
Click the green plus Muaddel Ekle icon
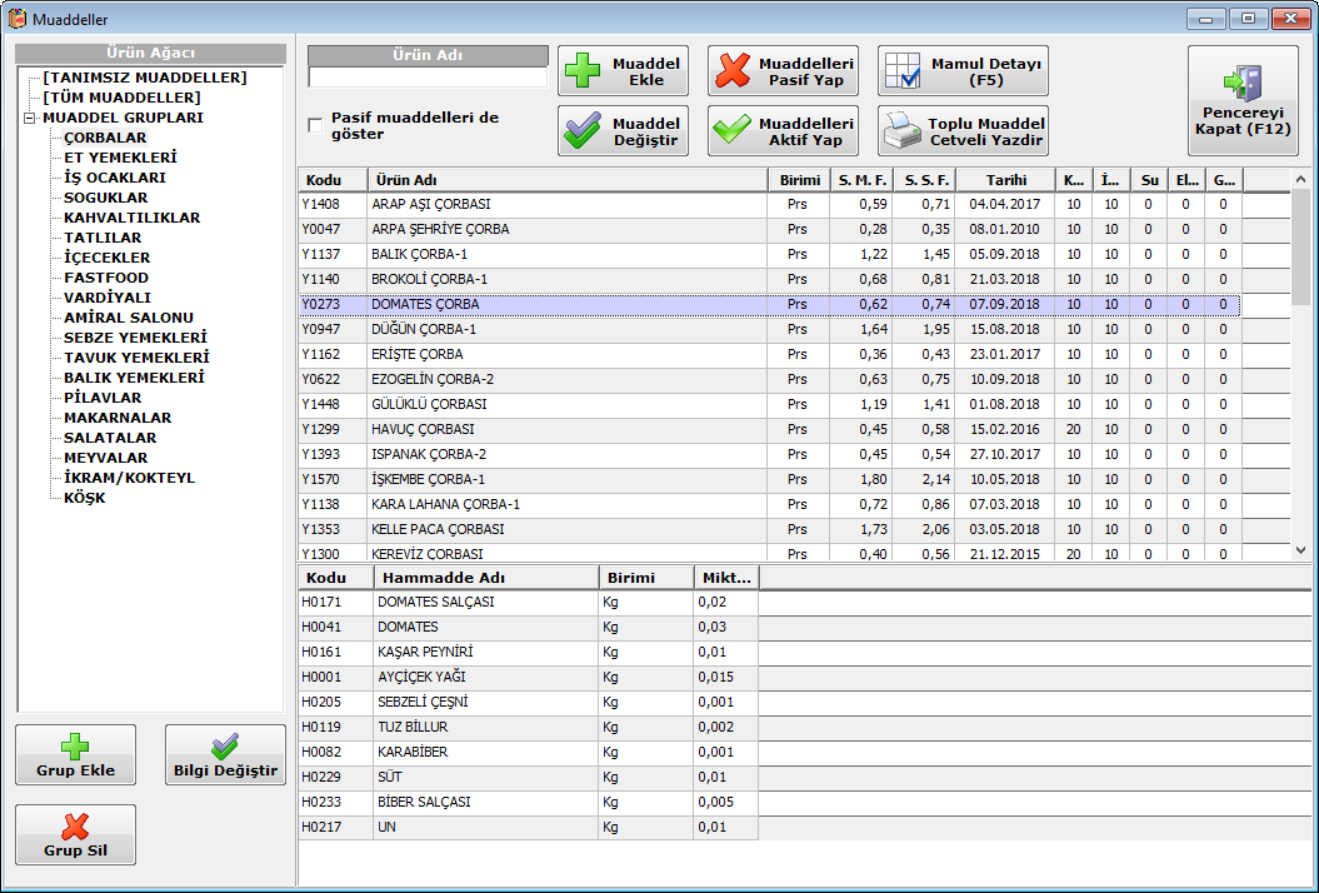[x=583, y=71]
